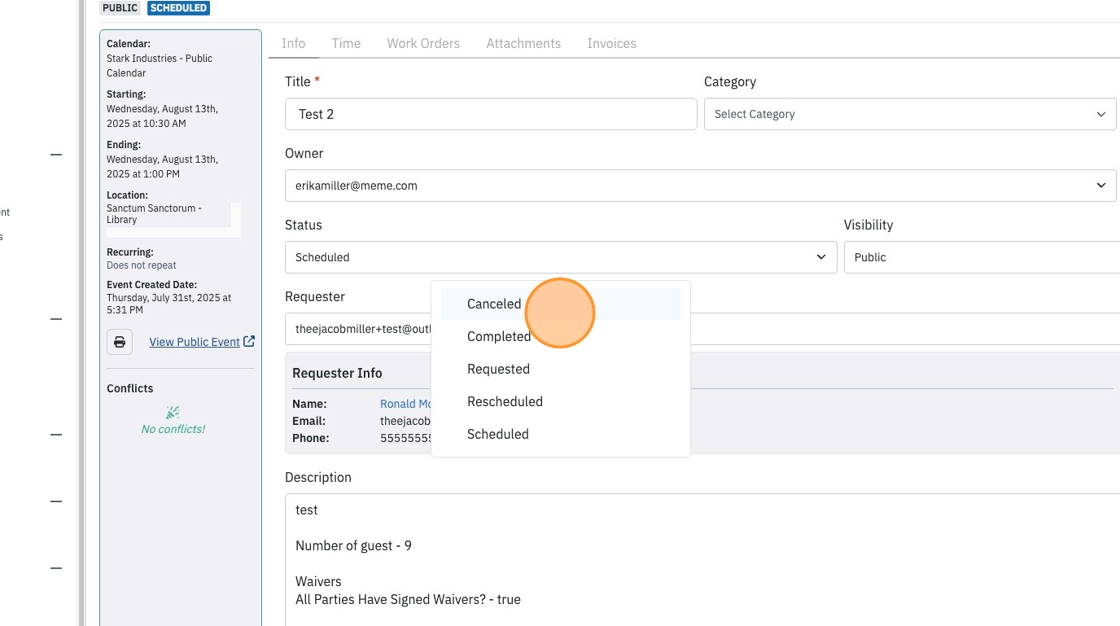Switch to the Invoices tab
The height and width of the screenshot is (626, 1120).
pos(611,44)
